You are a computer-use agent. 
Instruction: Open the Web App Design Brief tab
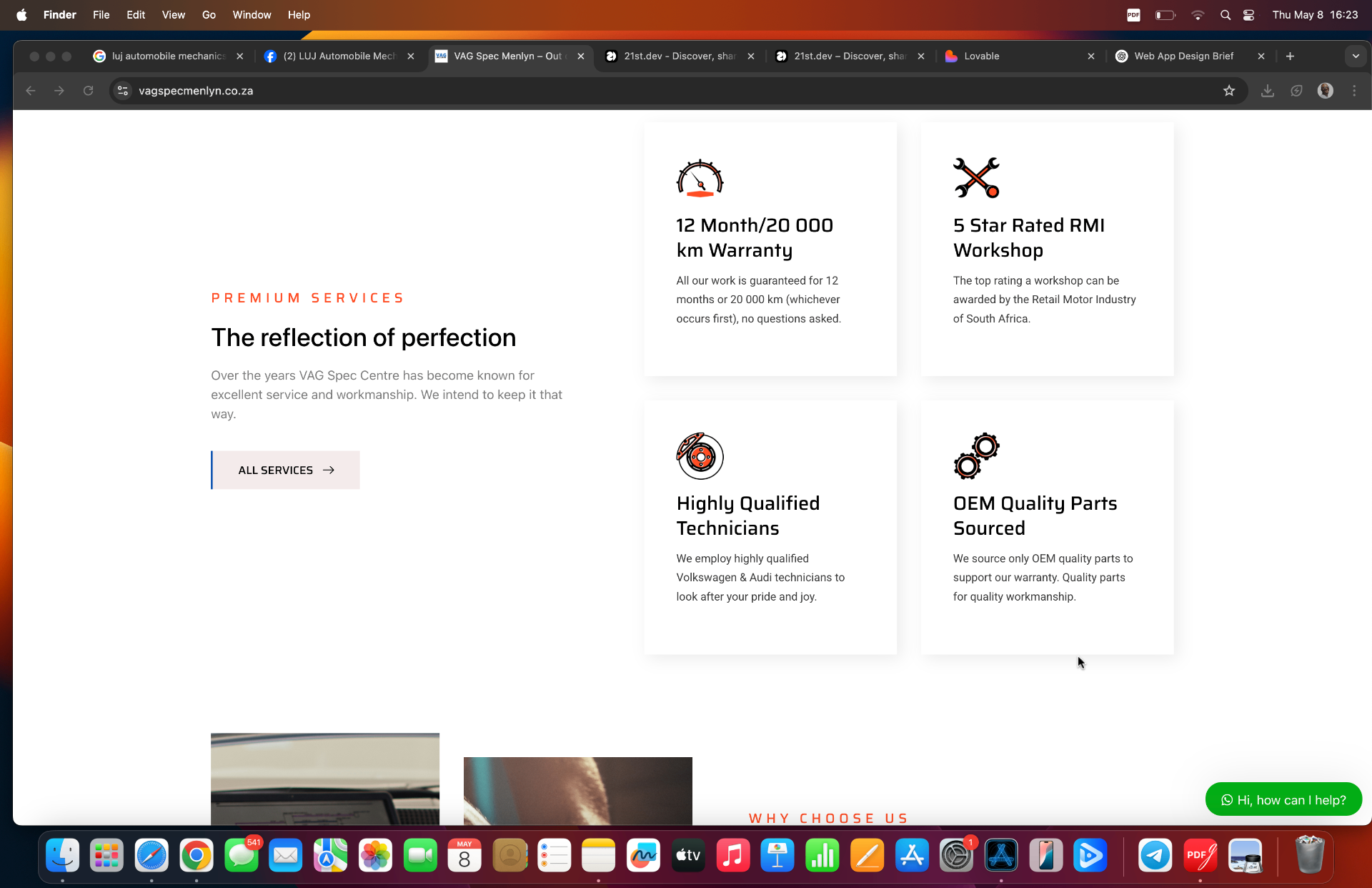1183,56
